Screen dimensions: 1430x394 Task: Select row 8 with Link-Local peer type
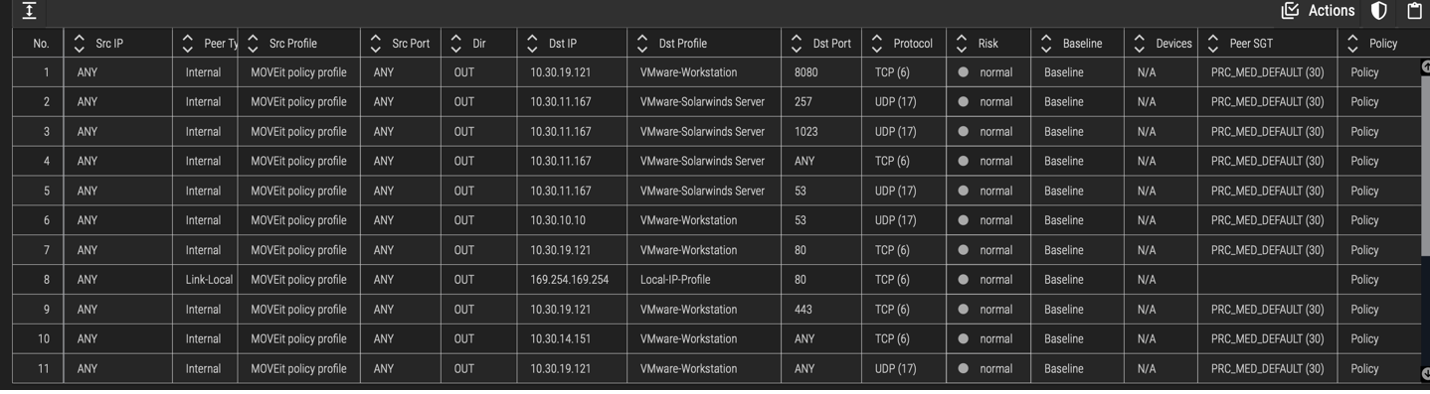point(716,280)
